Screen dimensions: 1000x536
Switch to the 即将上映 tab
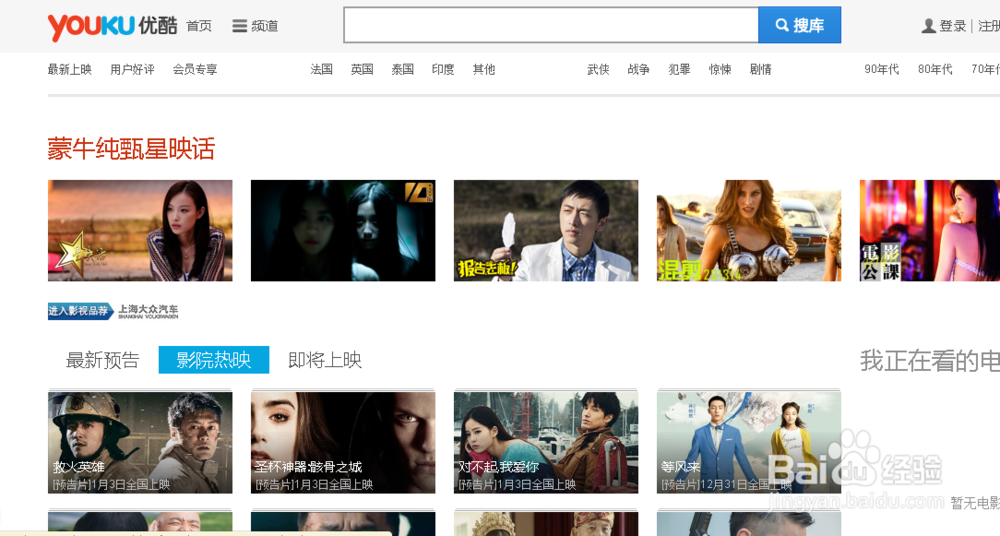pos(325,360)
